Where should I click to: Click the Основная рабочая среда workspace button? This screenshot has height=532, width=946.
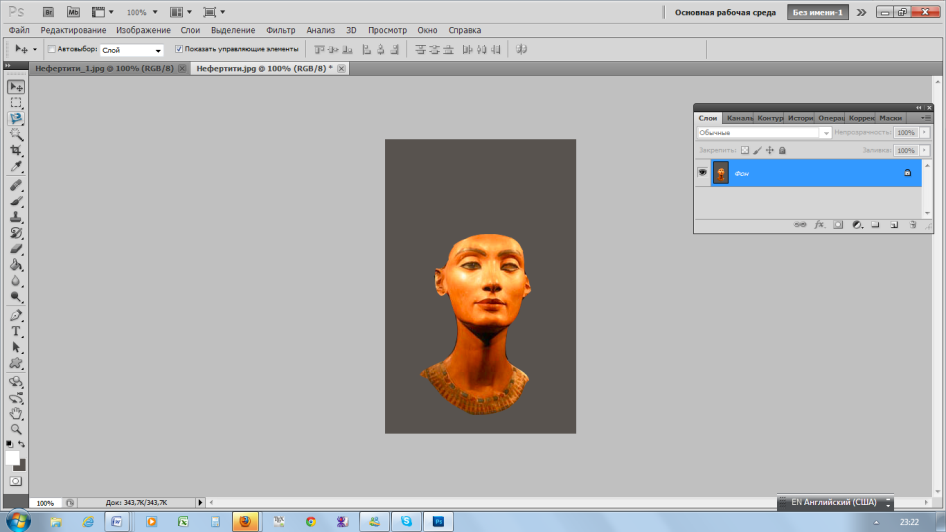725,12
